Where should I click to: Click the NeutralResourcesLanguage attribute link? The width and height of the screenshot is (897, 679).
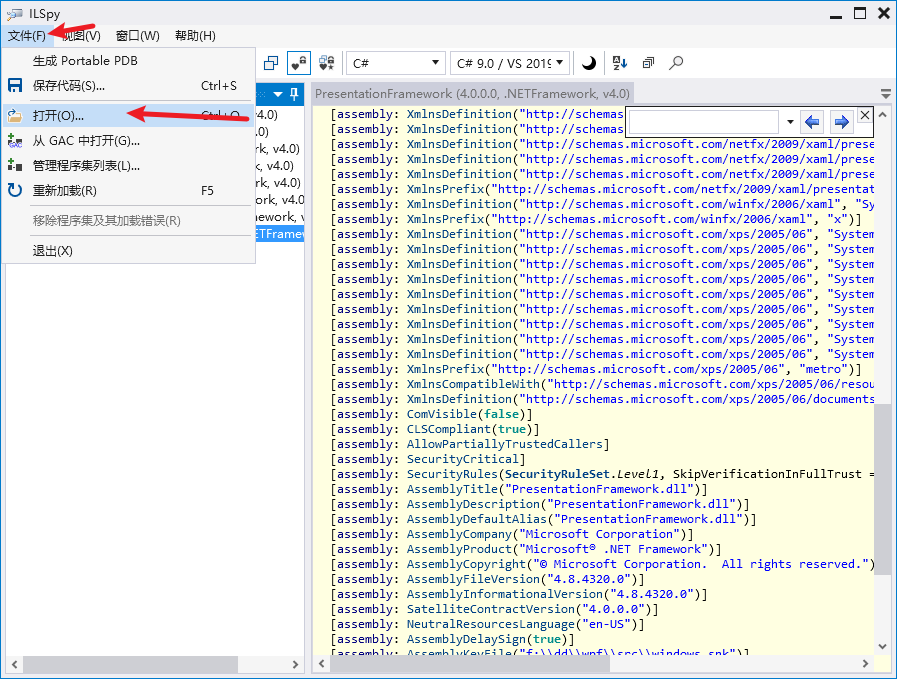[x=491, y=624]
